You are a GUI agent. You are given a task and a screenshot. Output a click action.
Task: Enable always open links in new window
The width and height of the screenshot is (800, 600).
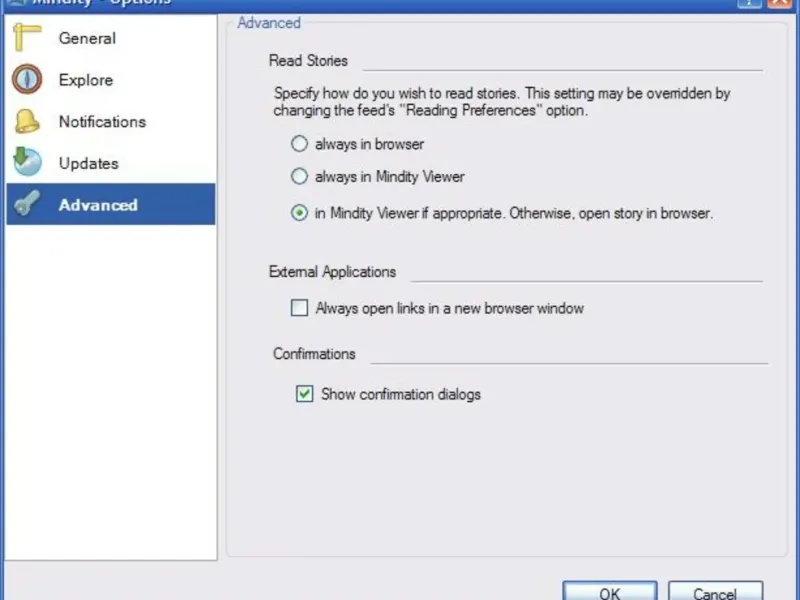[x=299, y=308]
